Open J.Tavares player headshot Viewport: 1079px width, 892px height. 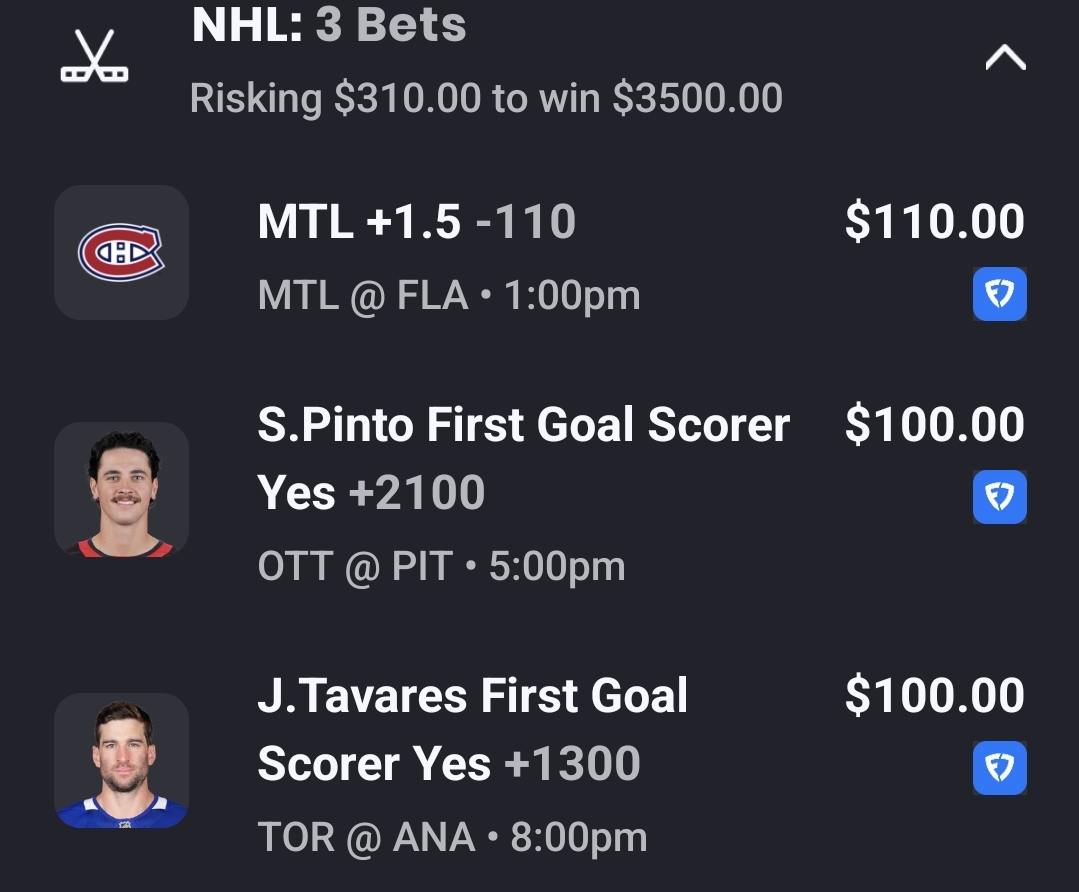pos(121,761)
